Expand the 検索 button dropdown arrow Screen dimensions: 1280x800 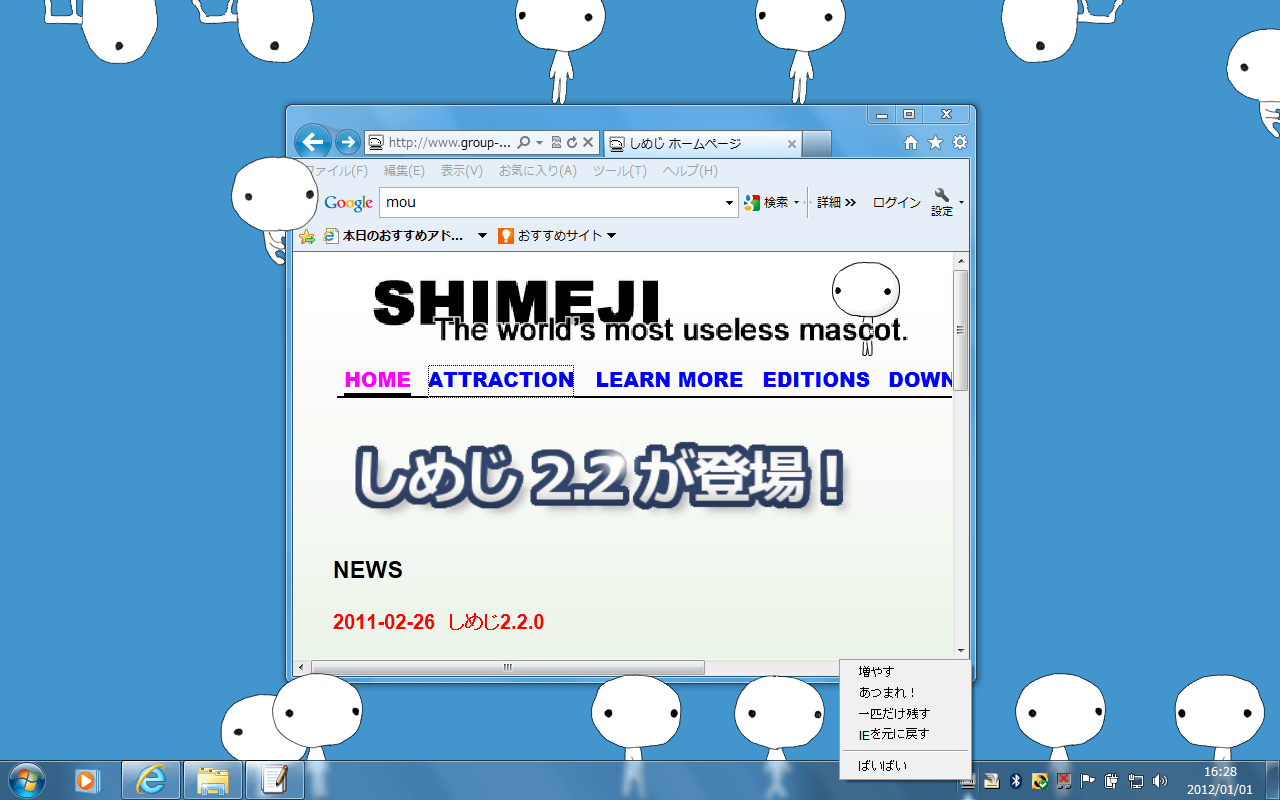click(x=797, y=203)
